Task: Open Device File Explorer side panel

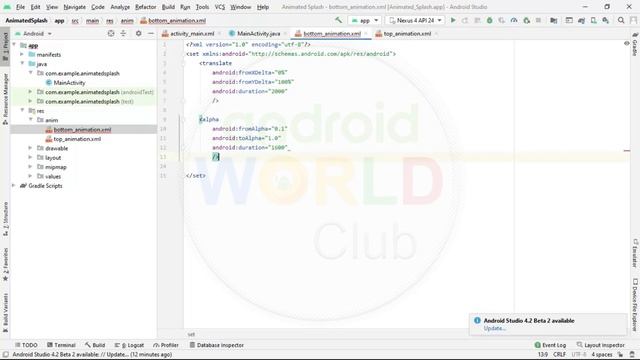Action: (635, 304)
